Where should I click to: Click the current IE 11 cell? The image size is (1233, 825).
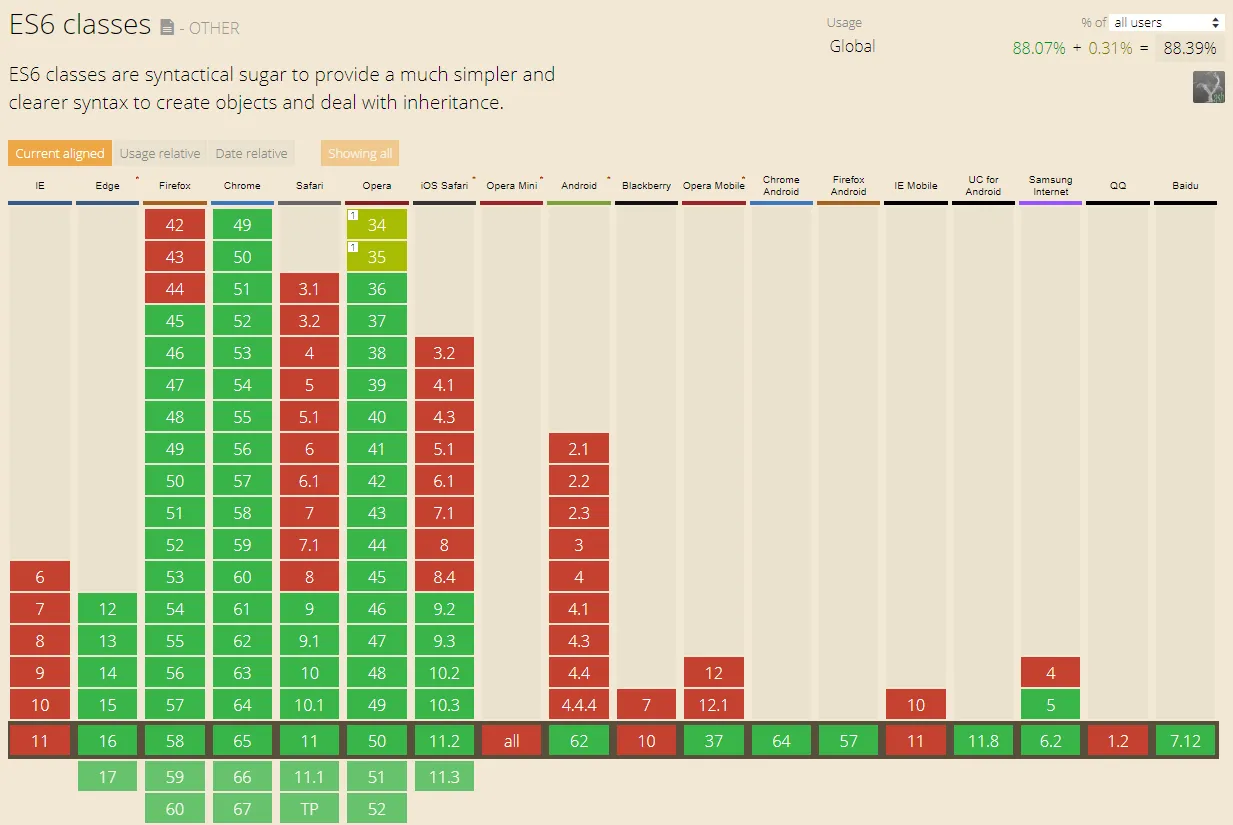(x=40, y=741)
